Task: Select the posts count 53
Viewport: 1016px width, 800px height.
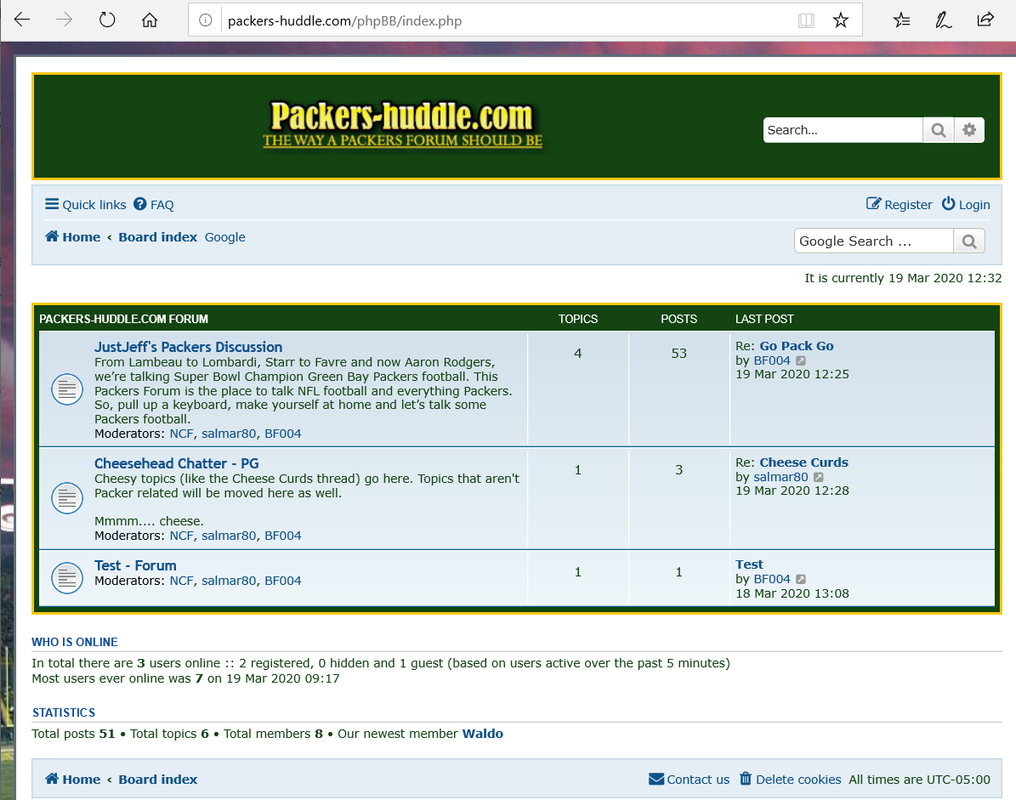Action: tap(678, 354)
